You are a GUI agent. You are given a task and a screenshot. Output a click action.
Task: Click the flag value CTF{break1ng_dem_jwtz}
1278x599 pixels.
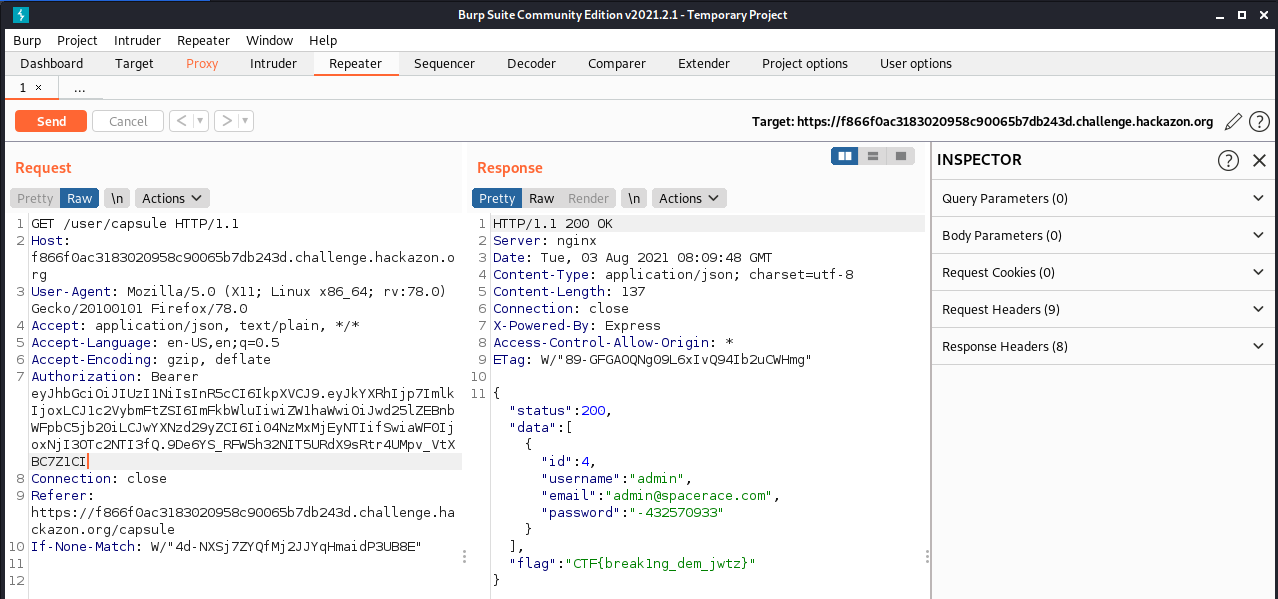point(660,563)
